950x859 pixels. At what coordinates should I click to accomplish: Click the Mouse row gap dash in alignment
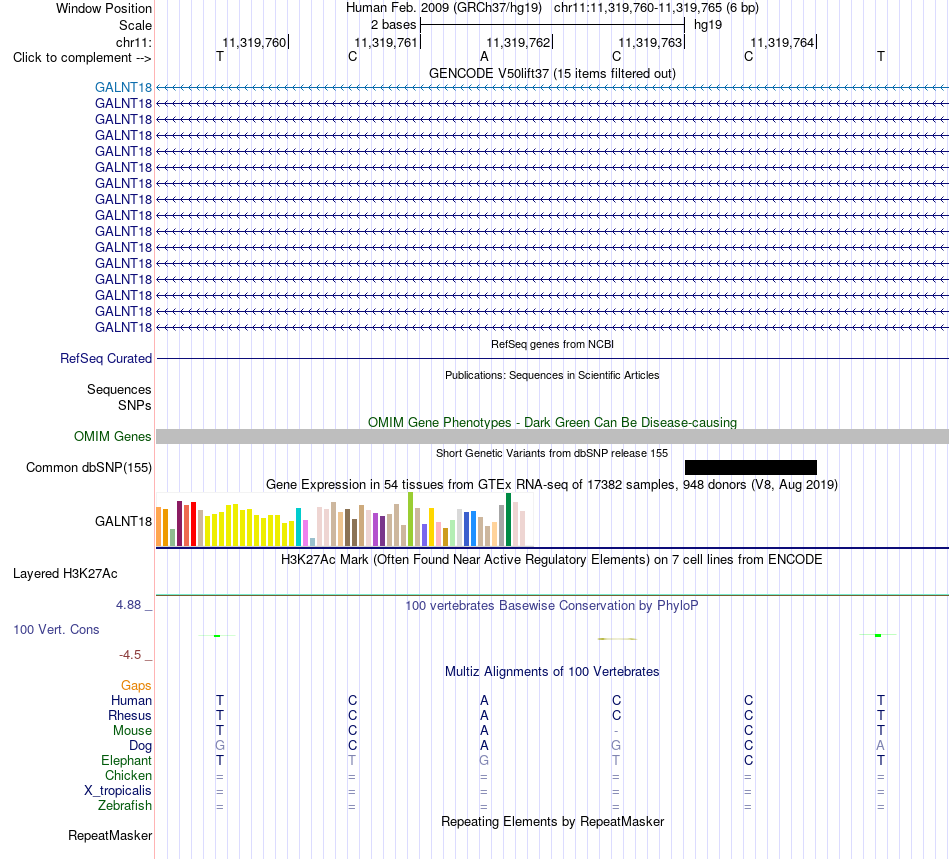(616, 731)
